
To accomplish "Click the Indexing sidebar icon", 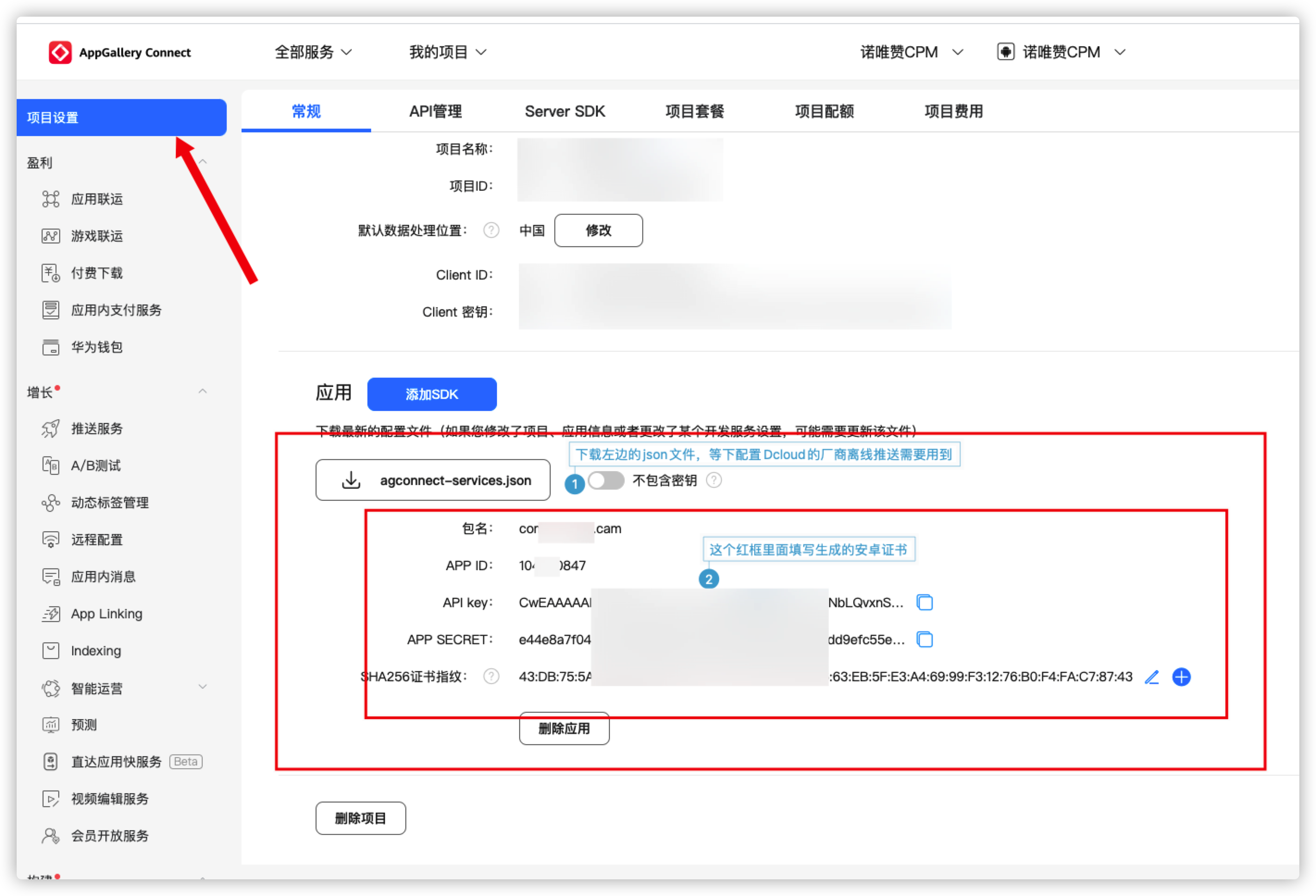I will 50,650.
